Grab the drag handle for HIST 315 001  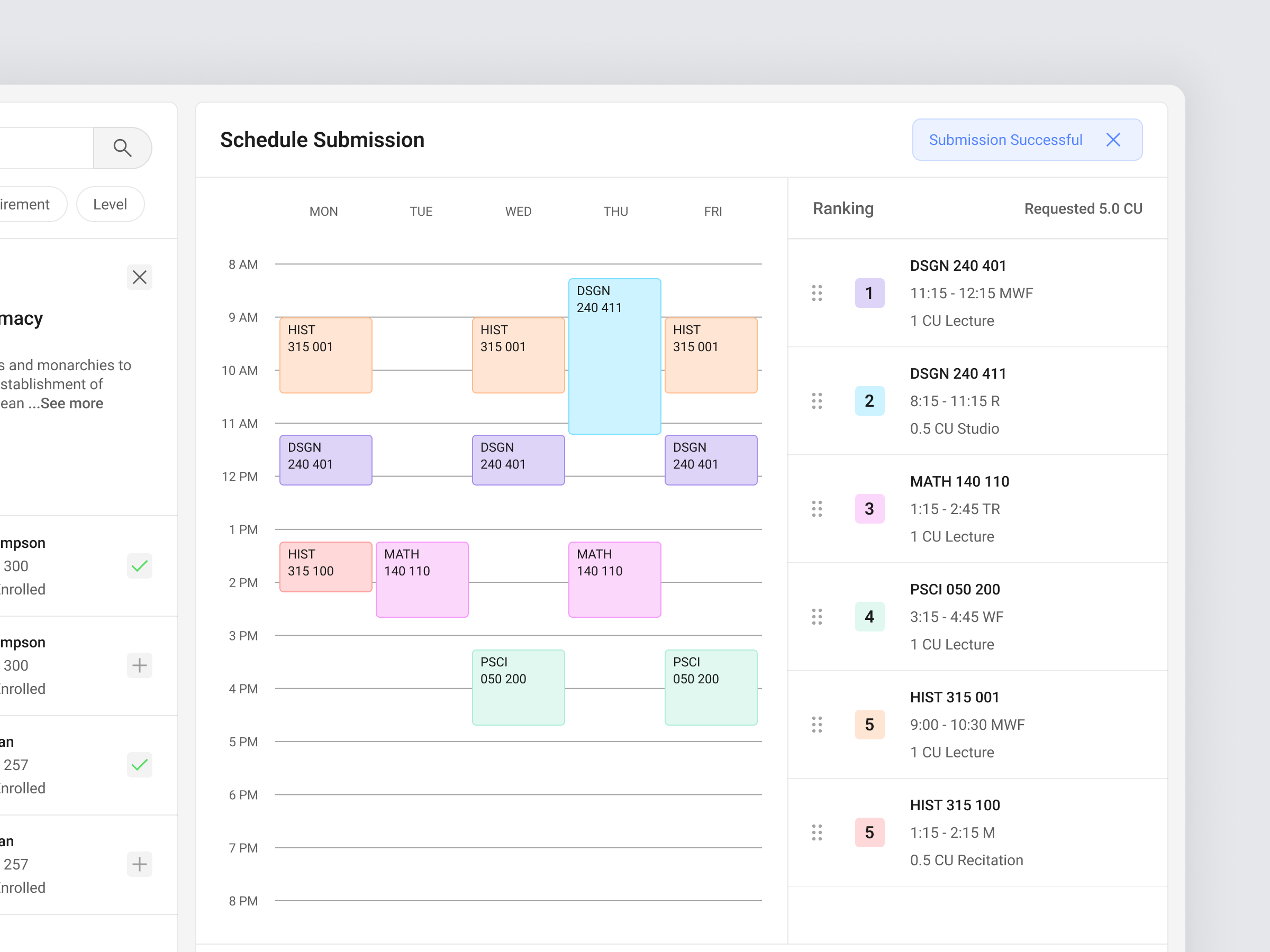[817, 725]
